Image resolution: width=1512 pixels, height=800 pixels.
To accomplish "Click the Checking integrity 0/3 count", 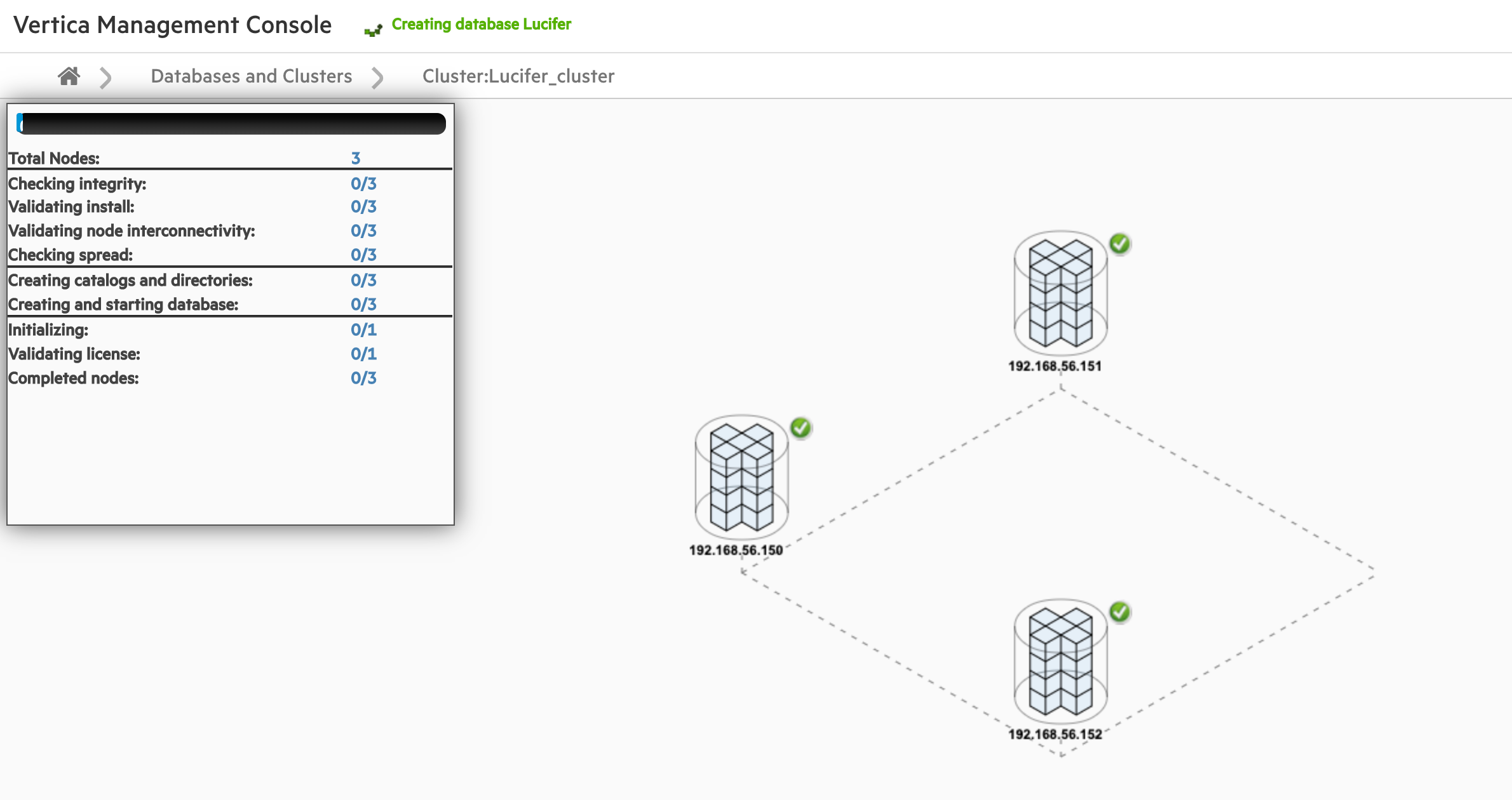I will point(363,183).
